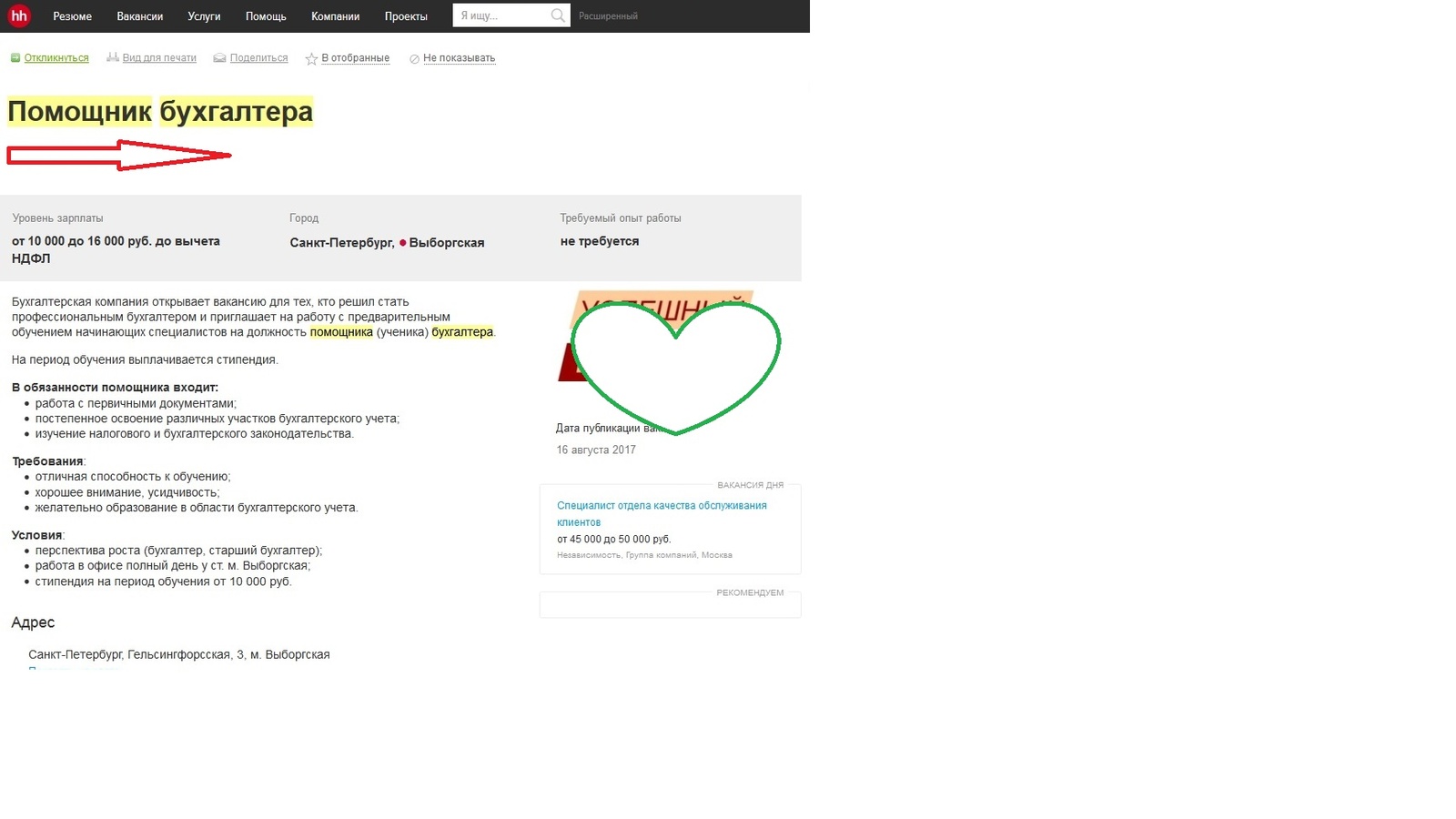This screenshot has height=819, width=1456.
Task: Open the Вакансии menu
Action: coord(140,16)
